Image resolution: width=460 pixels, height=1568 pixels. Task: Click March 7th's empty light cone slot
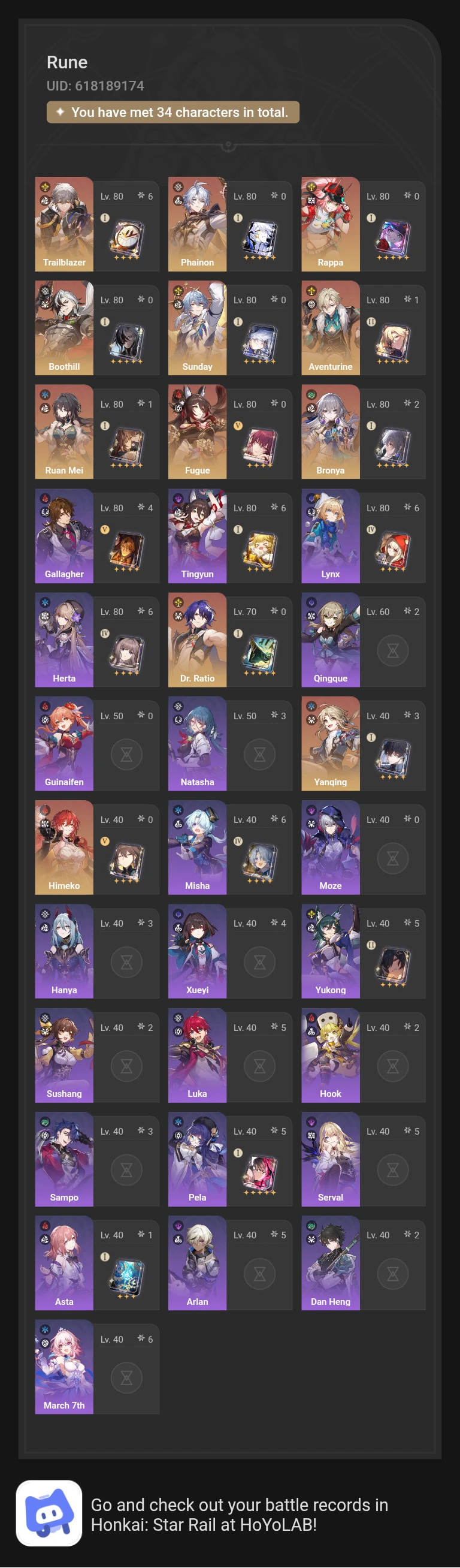coord(126,1377)
